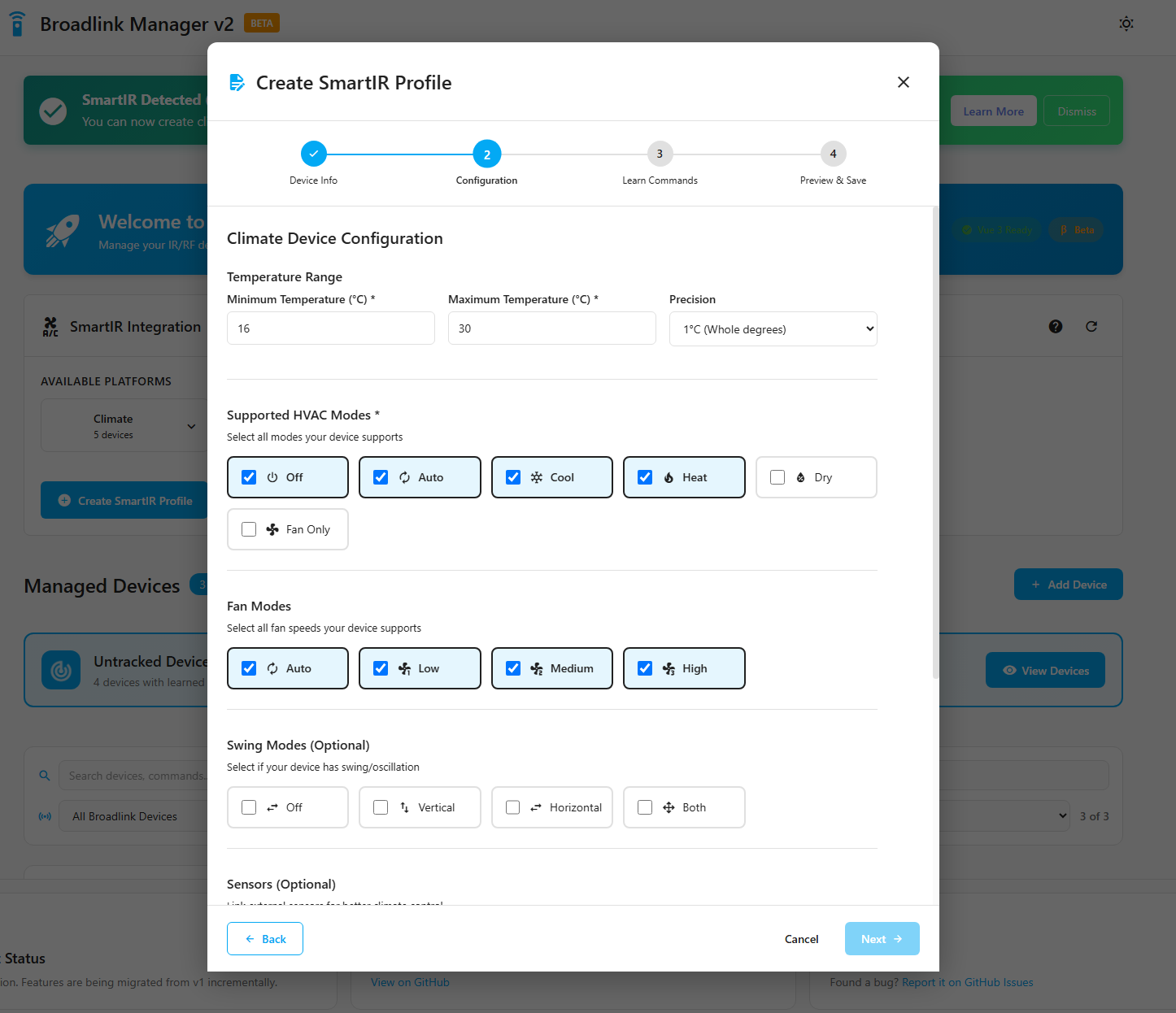
Task: Click the step 3 Learn Commands circle
Action: (660, 154)
